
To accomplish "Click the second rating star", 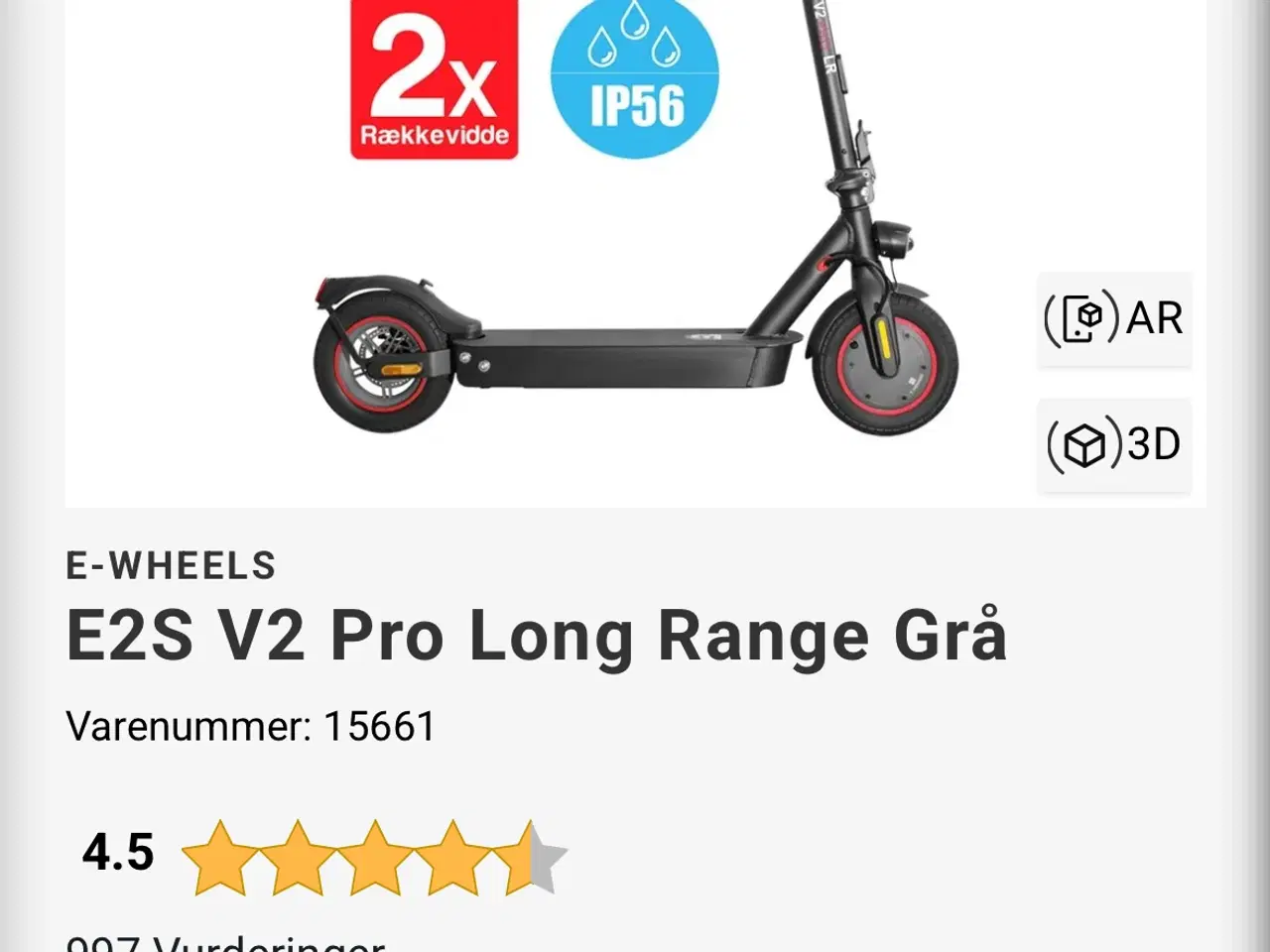I will tap(297, 857).
